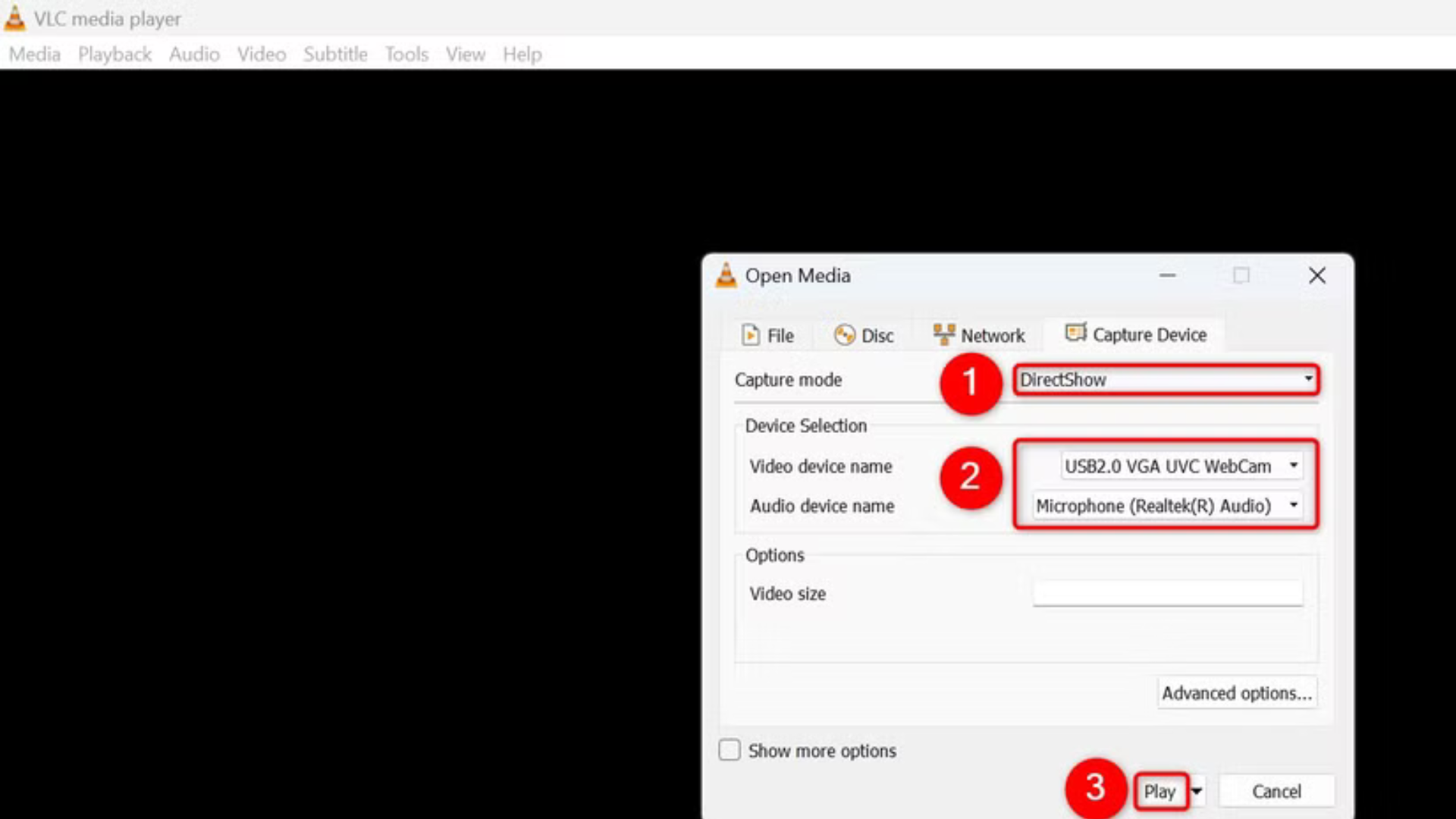The height and width of the screenshot is (819, 1456).
Task: Switch to the File tab
Action: 779,334
